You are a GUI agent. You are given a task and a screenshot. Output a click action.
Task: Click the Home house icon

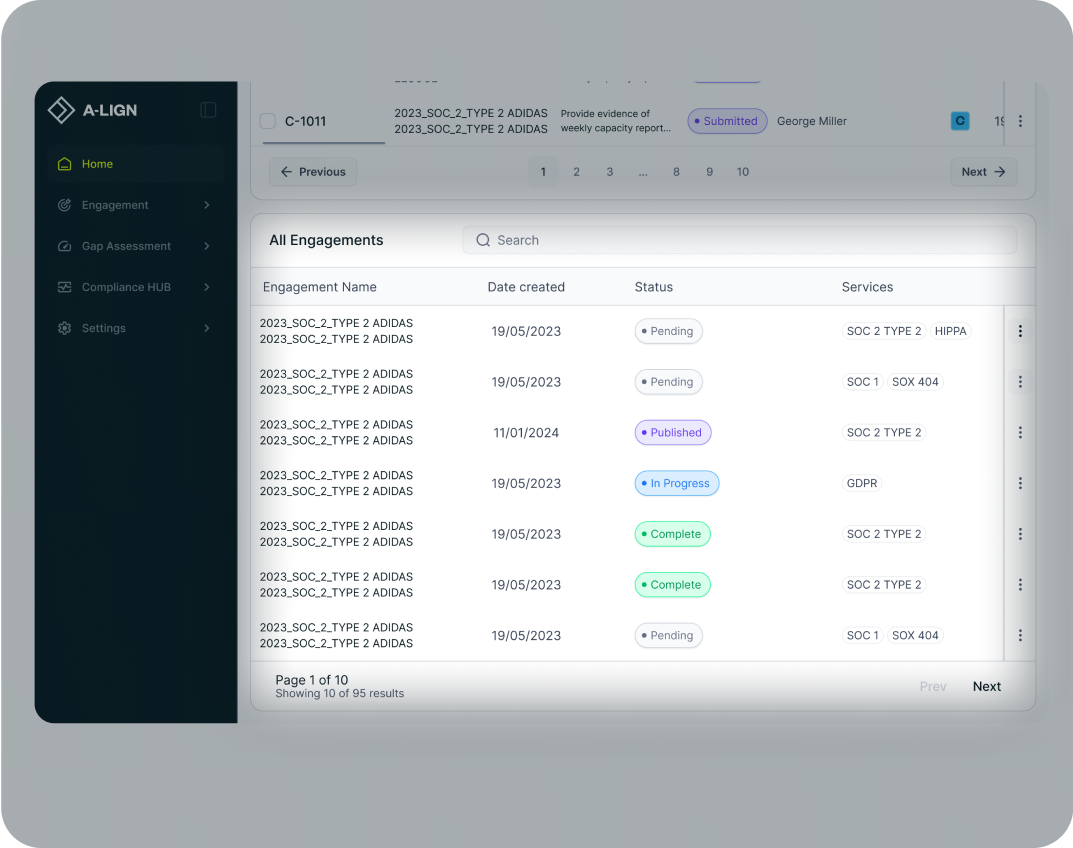point(64,164)
